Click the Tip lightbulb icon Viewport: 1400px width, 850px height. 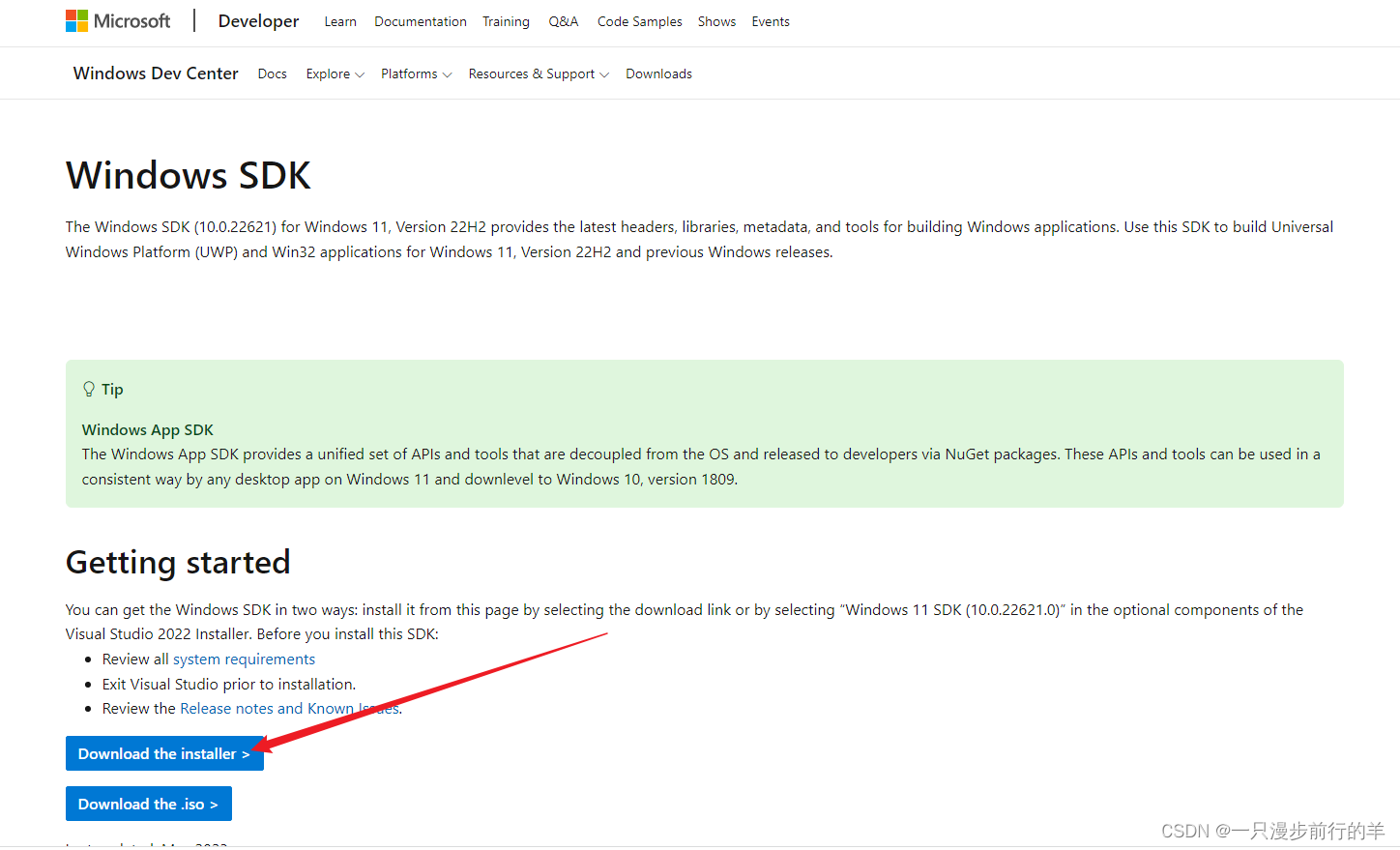[x=89, y=389]
